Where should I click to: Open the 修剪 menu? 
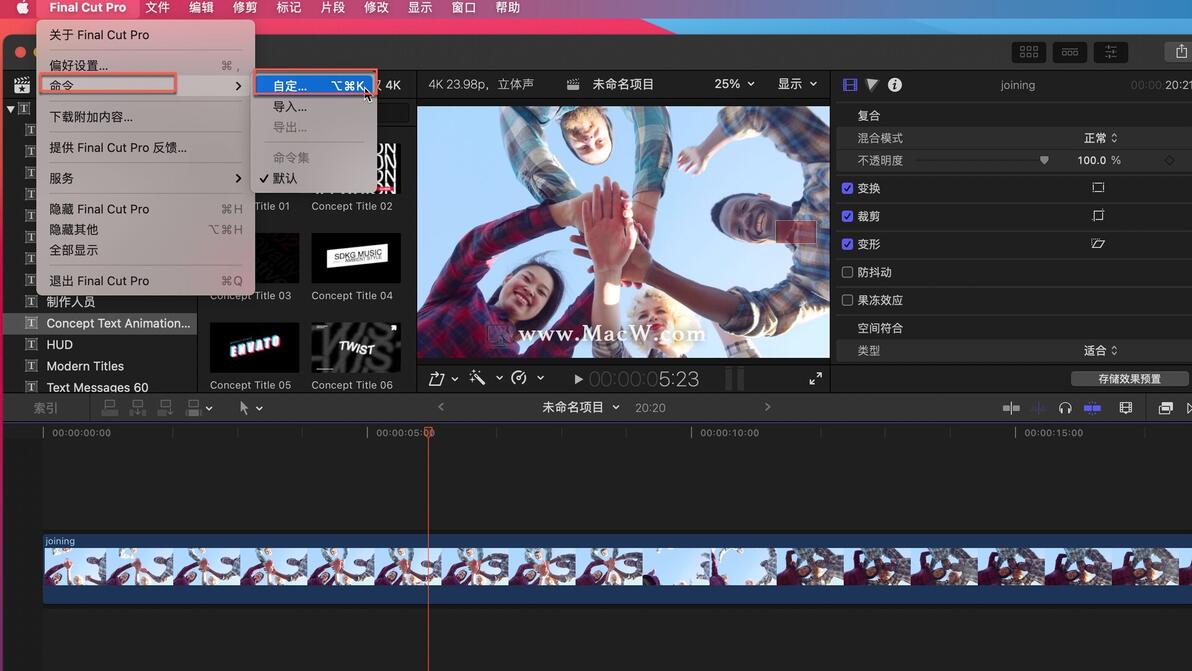coord(245,8)
